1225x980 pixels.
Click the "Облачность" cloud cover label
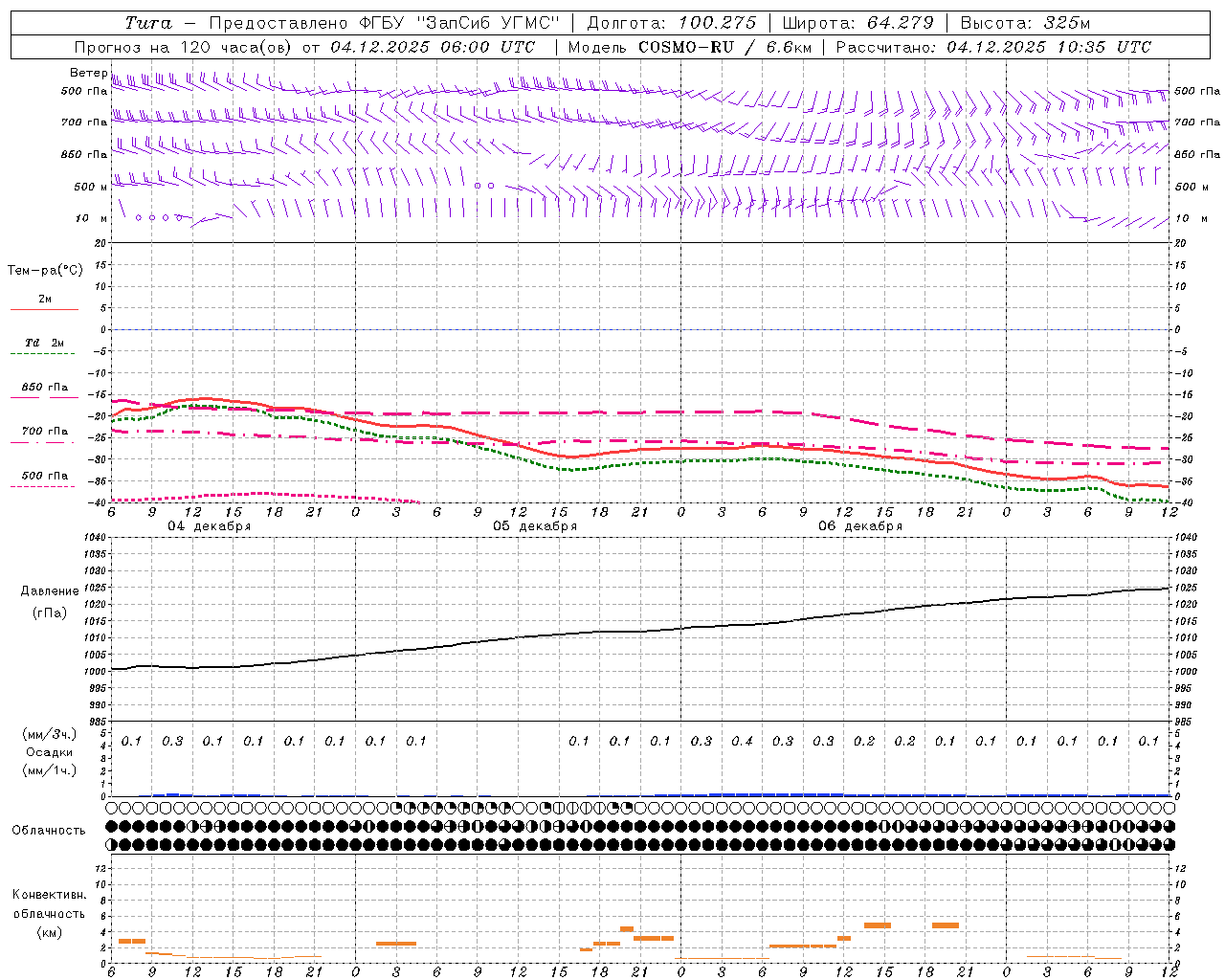(x=49, y=830)
